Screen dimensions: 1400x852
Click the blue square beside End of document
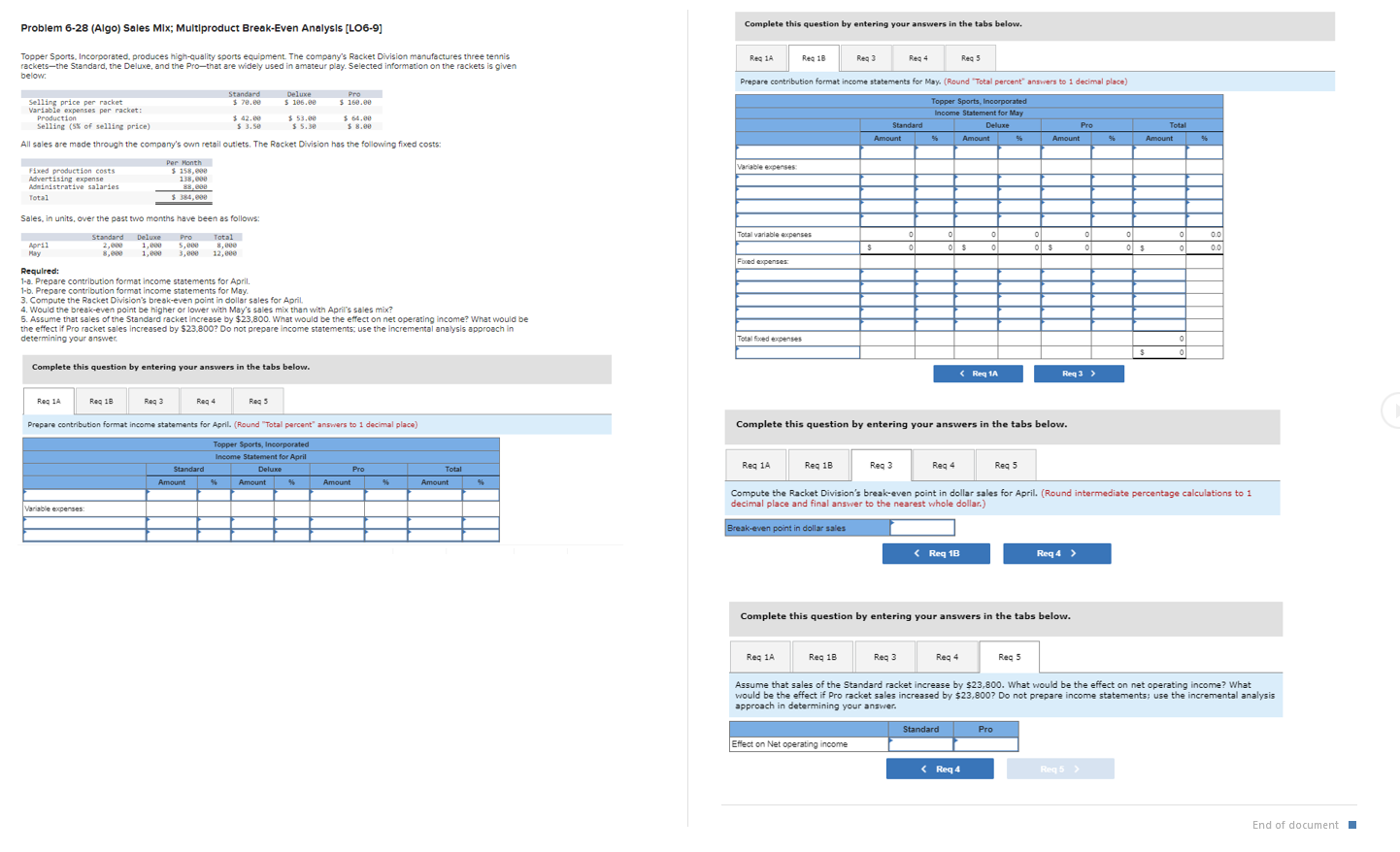pyautogui.click(x=1352, y=825)
